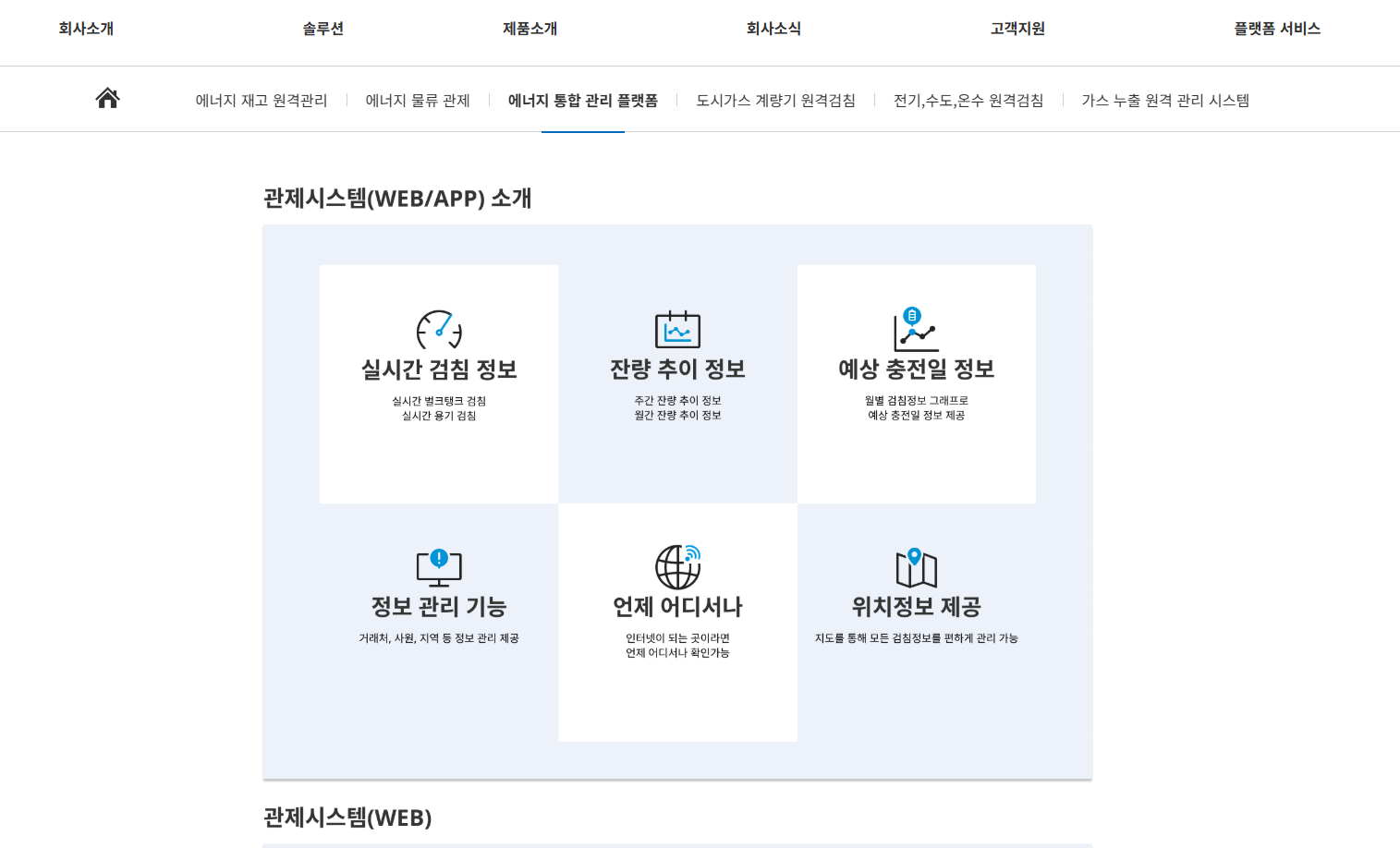
Task: Open the 제품소개 menu
Action: (x=530, y=29)
